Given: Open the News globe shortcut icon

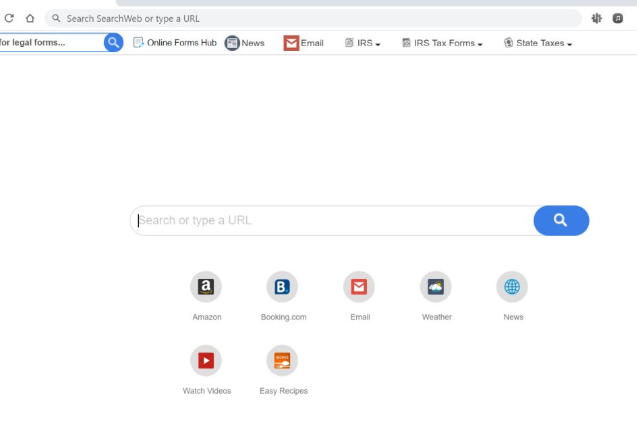Looking at the screenshot, I should point(512,287).
